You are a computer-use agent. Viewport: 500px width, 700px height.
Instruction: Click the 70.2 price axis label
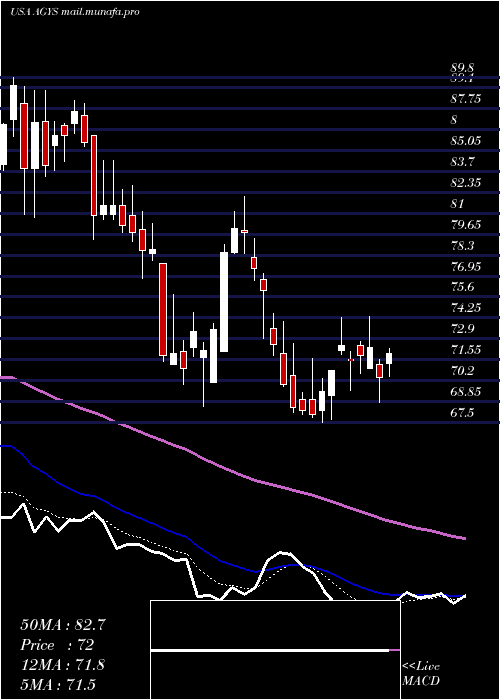tap(462, 371)
